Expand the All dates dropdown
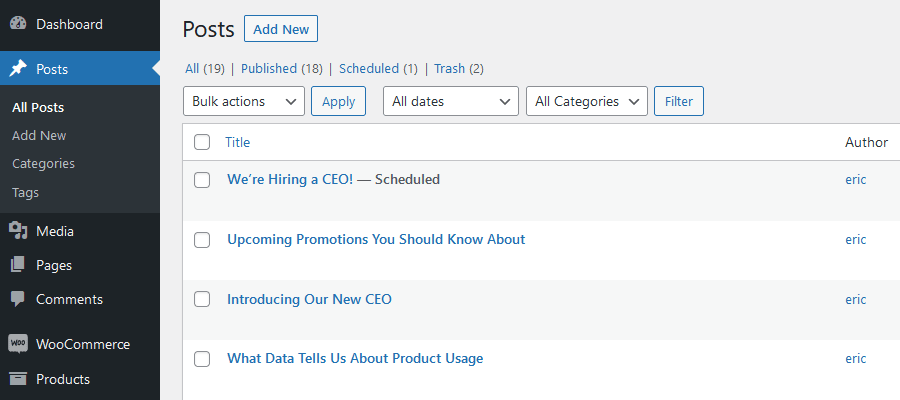Image resolution: width=900 pixels, height=400 pixels. 451,101
